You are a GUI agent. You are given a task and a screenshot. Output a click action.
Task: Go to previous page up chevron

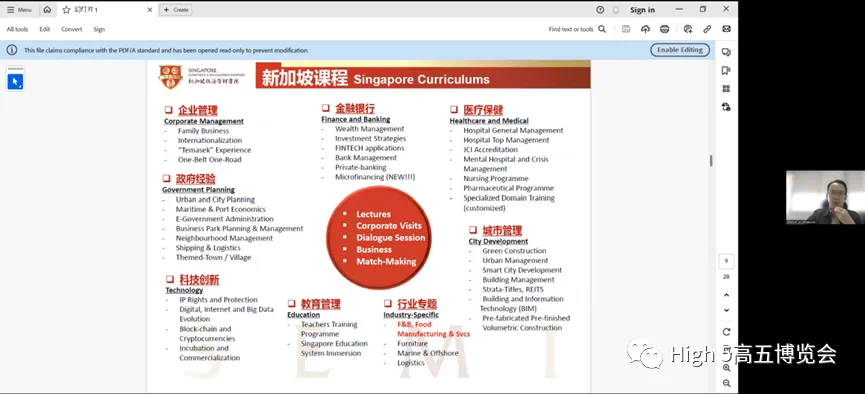(727, 295)
